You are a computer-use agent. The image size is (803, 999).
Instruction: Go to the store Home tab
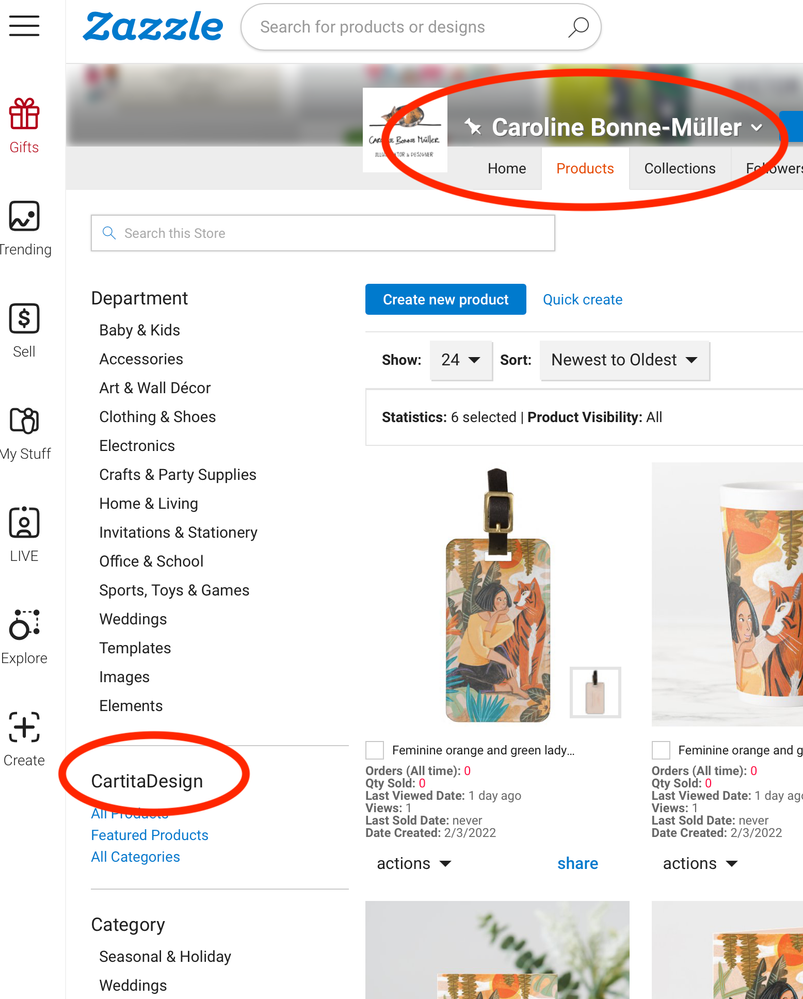click(507, 168)
